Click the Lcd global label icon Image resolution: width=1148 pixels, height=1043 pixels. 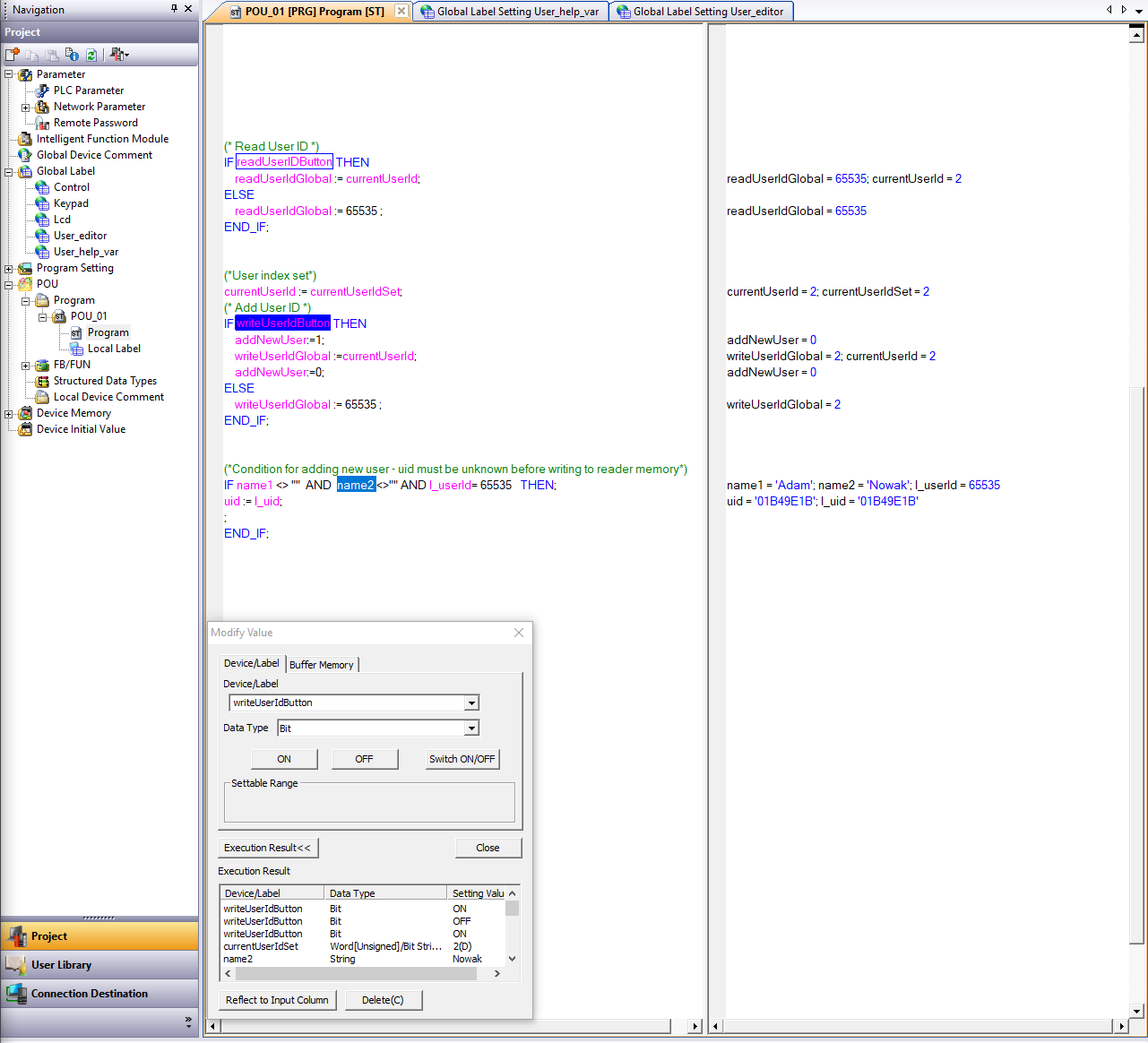click(x=42, y=220)
